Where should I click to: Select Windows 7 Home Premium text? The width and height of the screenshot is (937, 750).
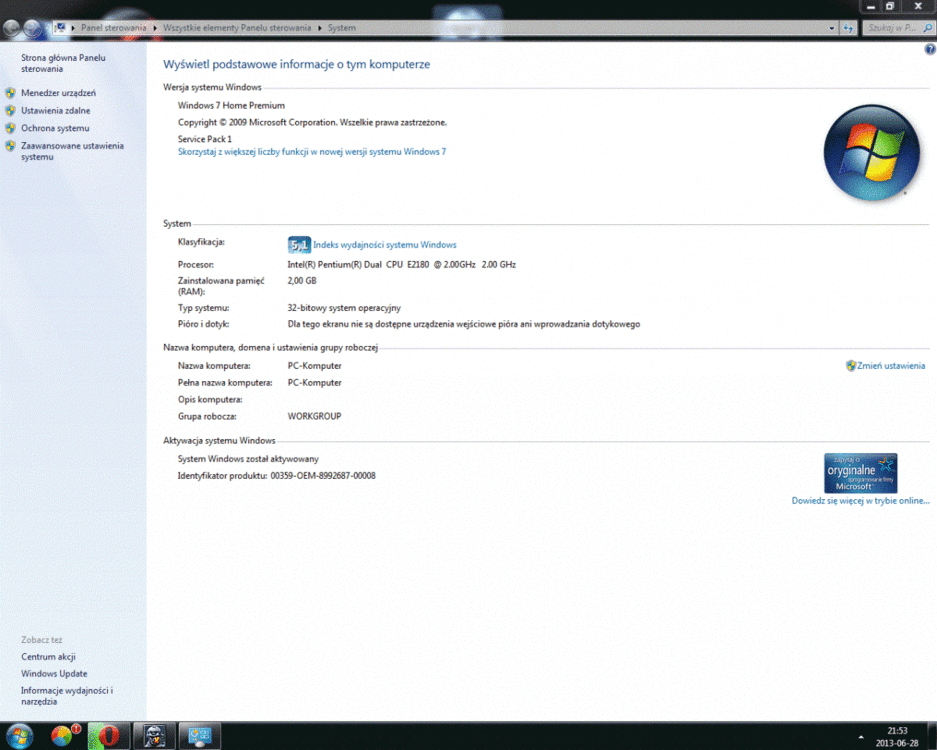[231, 106]
